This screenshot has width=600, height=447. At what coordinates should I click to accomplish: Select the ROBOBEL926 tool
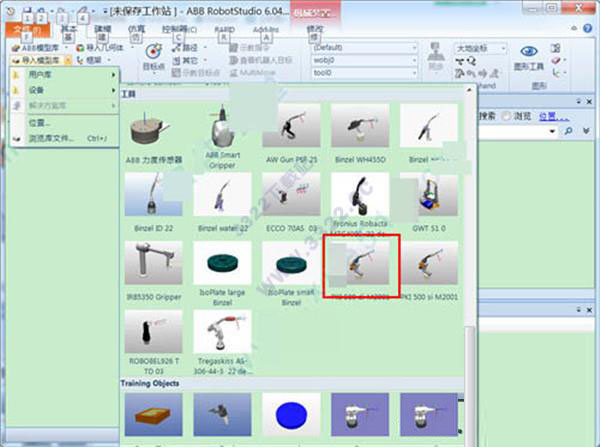154,337
